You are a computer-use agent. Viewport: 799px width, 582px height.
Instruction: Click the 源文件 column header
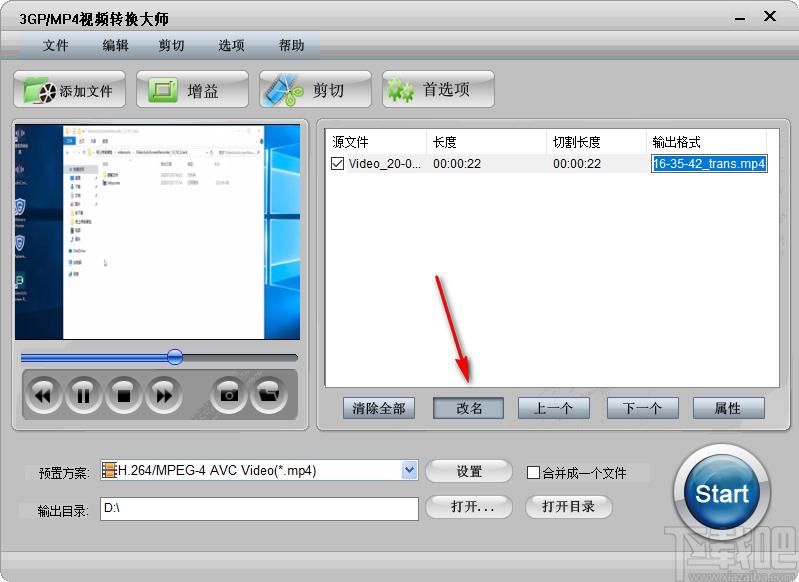point(376,142)
